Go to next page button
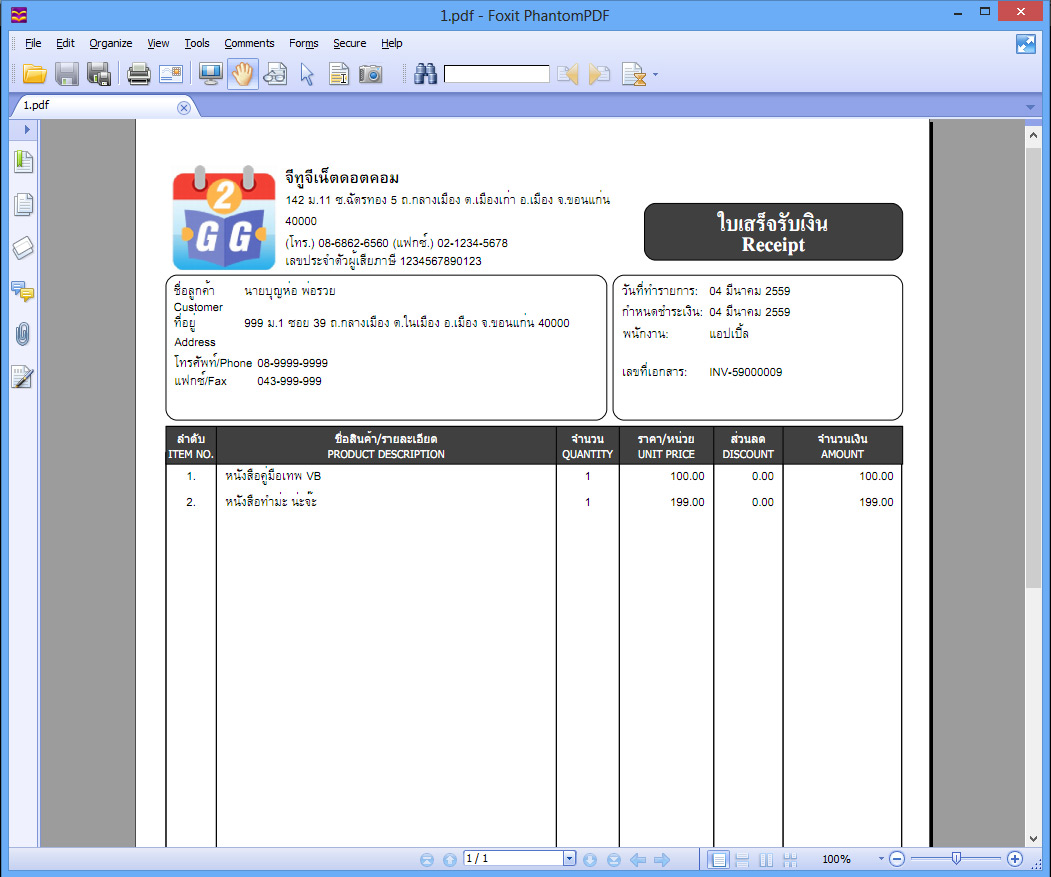The height and width of the screenshot is (877, 1051). point(590,860)
